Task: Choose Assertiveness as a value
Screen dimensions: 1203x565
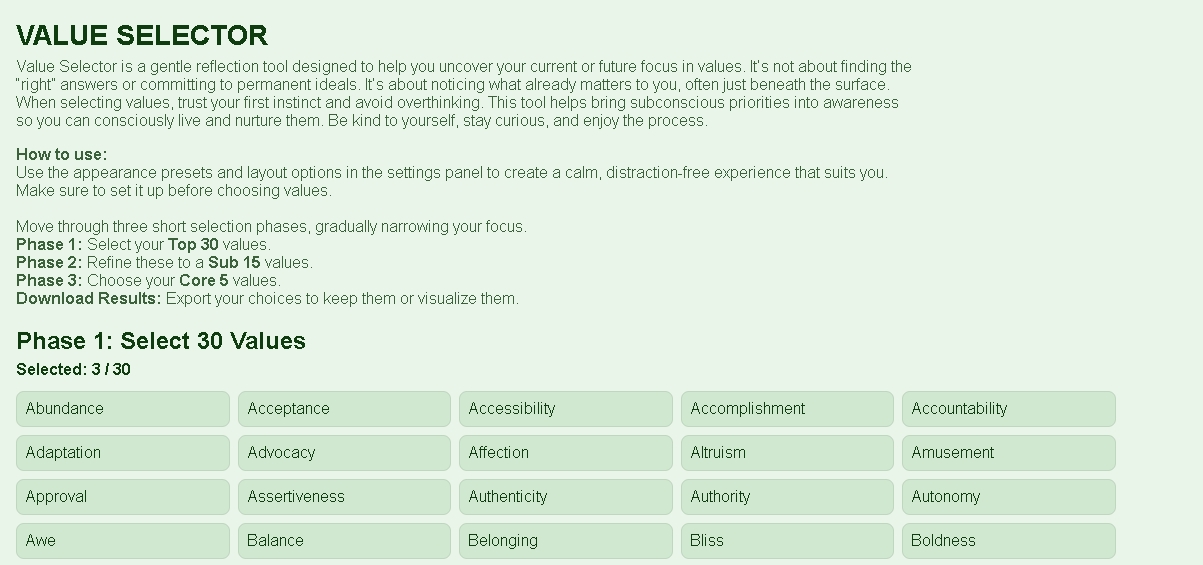Action: point(344,497)
